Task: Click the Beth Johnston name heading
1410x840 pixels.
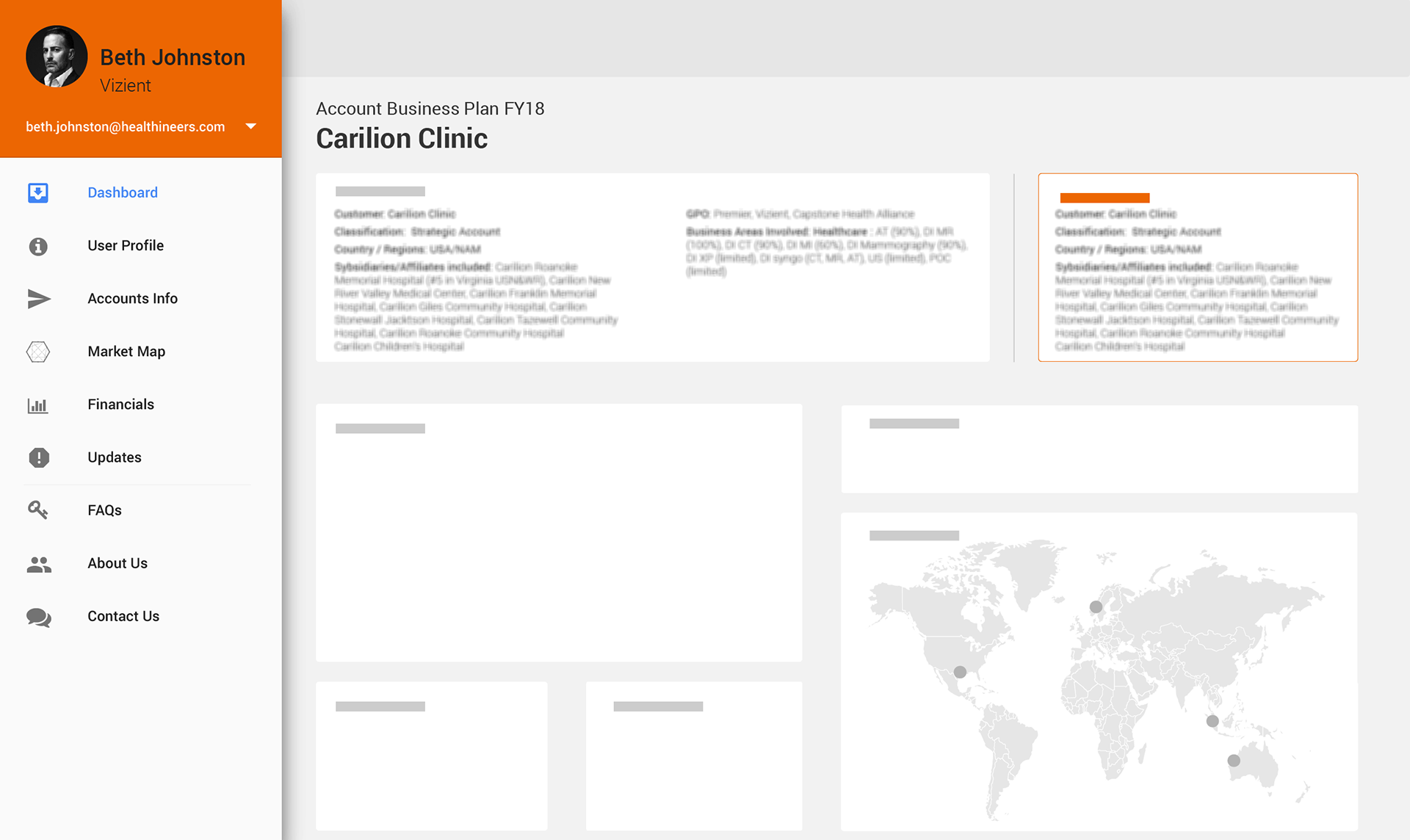Action: tap(173, 57)
